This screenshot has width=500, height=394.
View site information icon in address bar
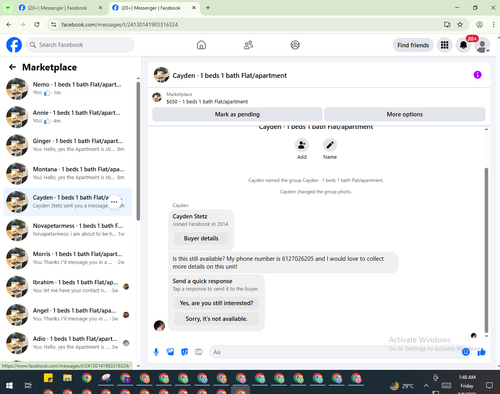pos(54,24)
